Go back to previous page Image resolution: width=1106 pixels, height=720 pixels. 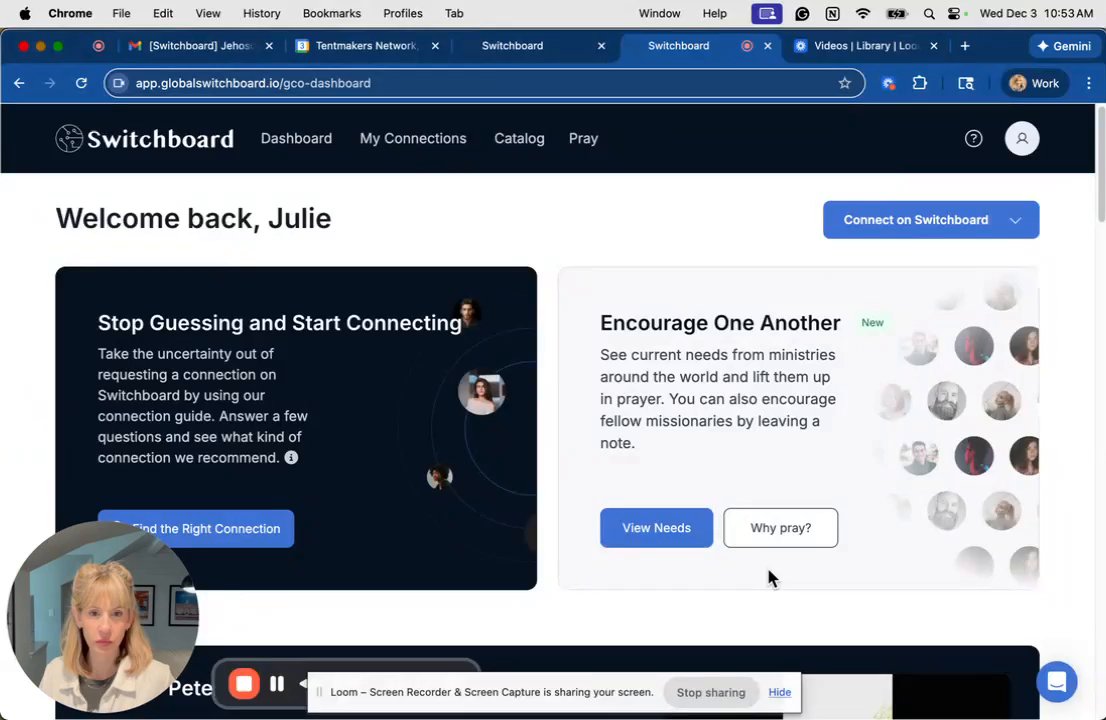[19, 83]
